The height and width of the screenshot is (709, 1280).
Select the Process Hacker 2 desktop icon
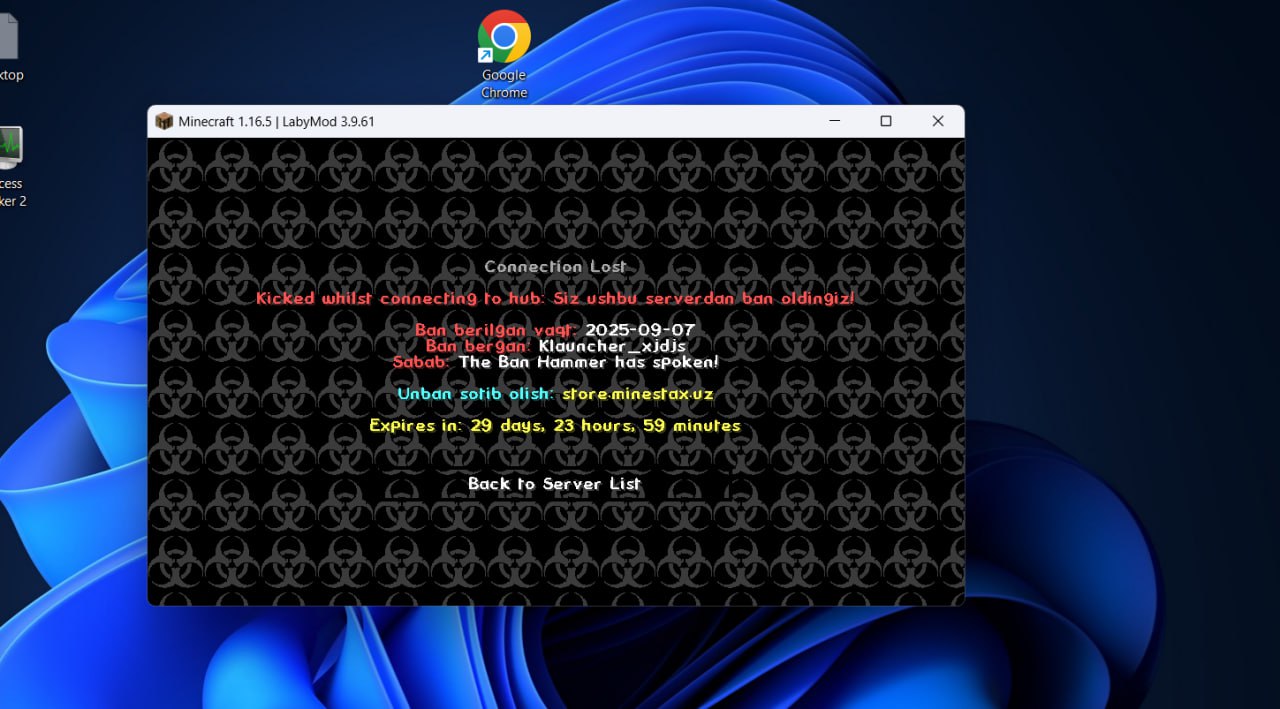[8, 150]
